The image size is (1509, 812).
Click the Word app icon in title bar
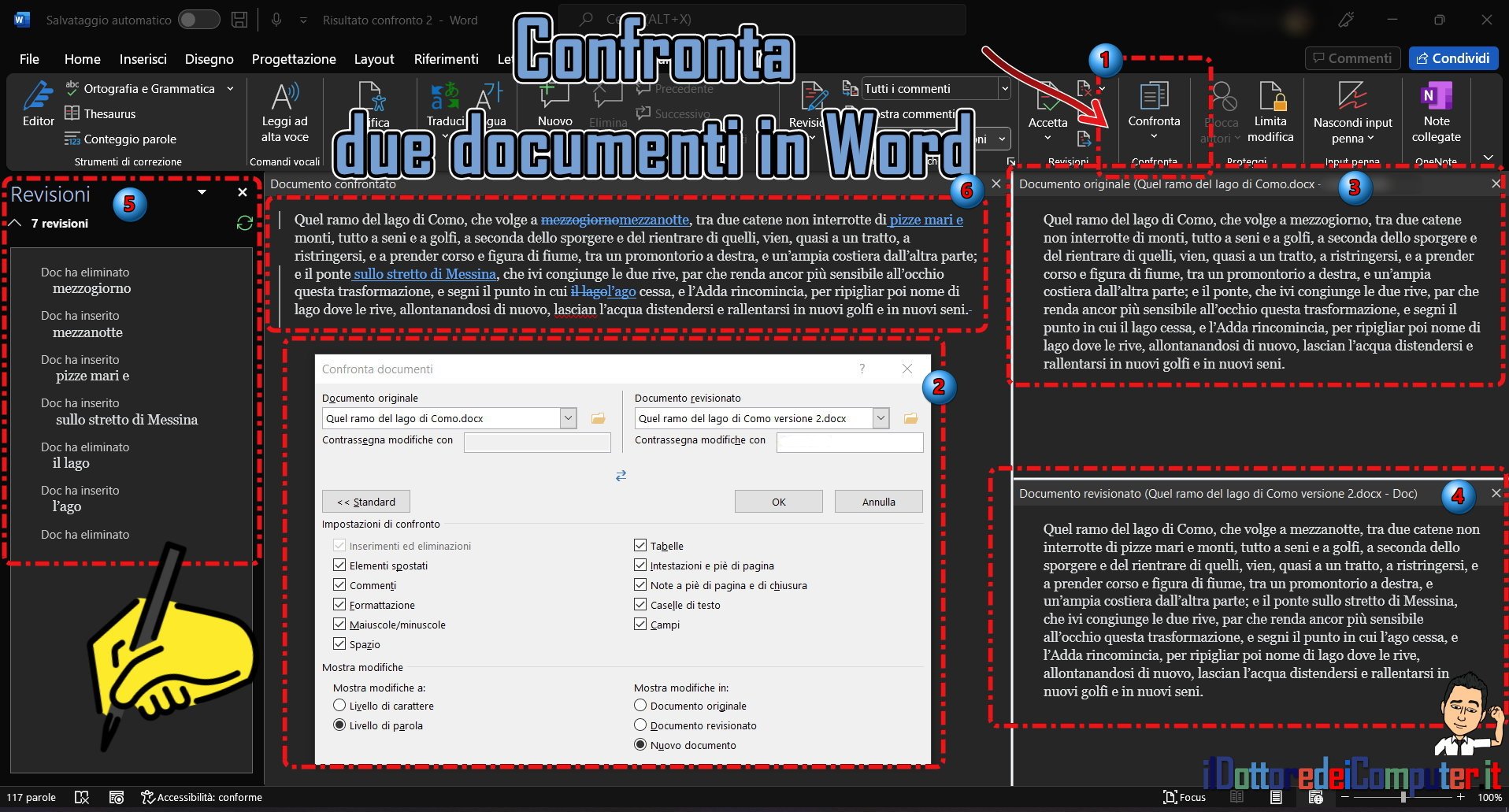tap(21, 20)
